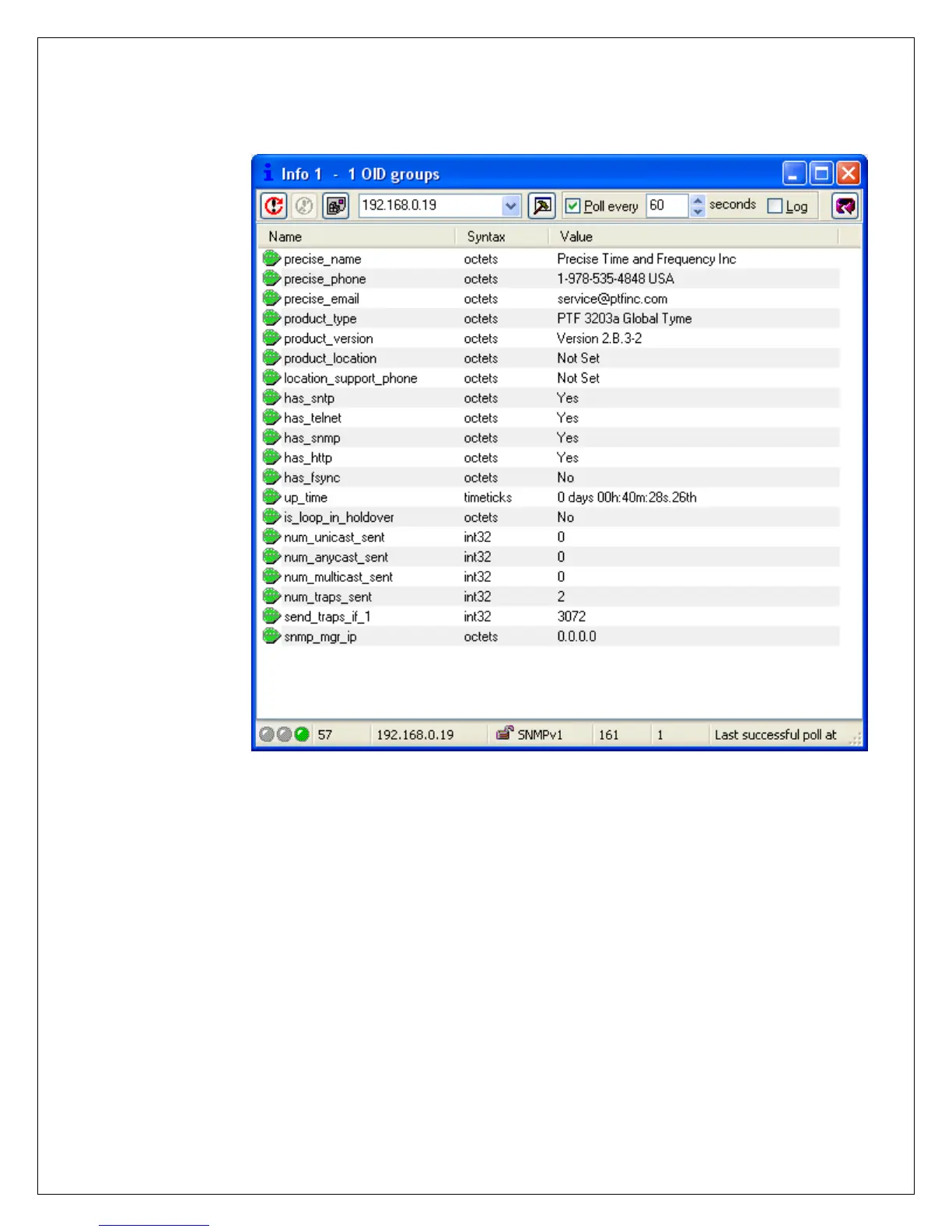Select the num_multicast_sent row name

tap(338, 577)
